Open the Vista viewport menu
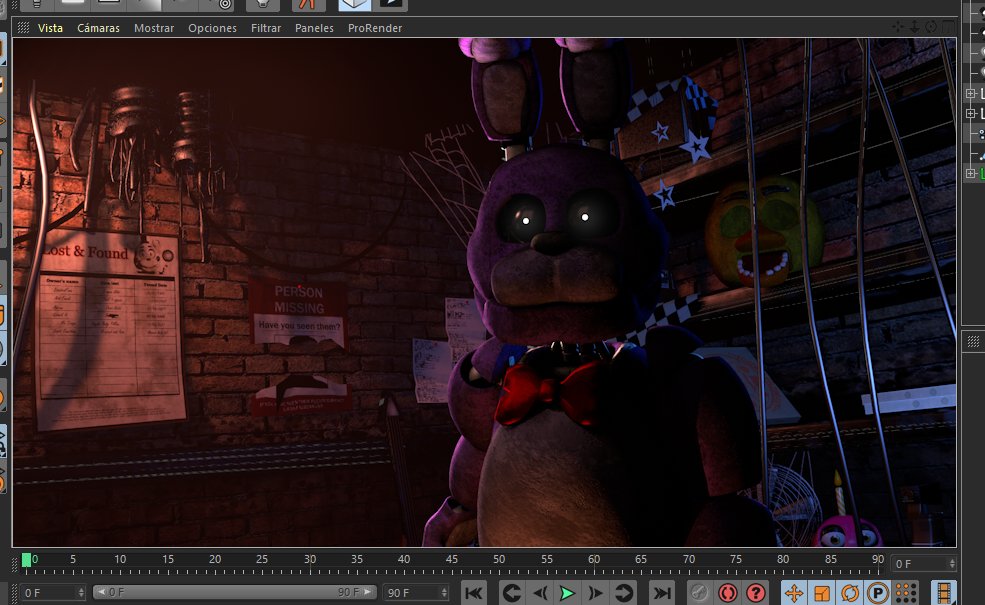Image resolution: width=985 pixels, height=605 pixels. 50,28
